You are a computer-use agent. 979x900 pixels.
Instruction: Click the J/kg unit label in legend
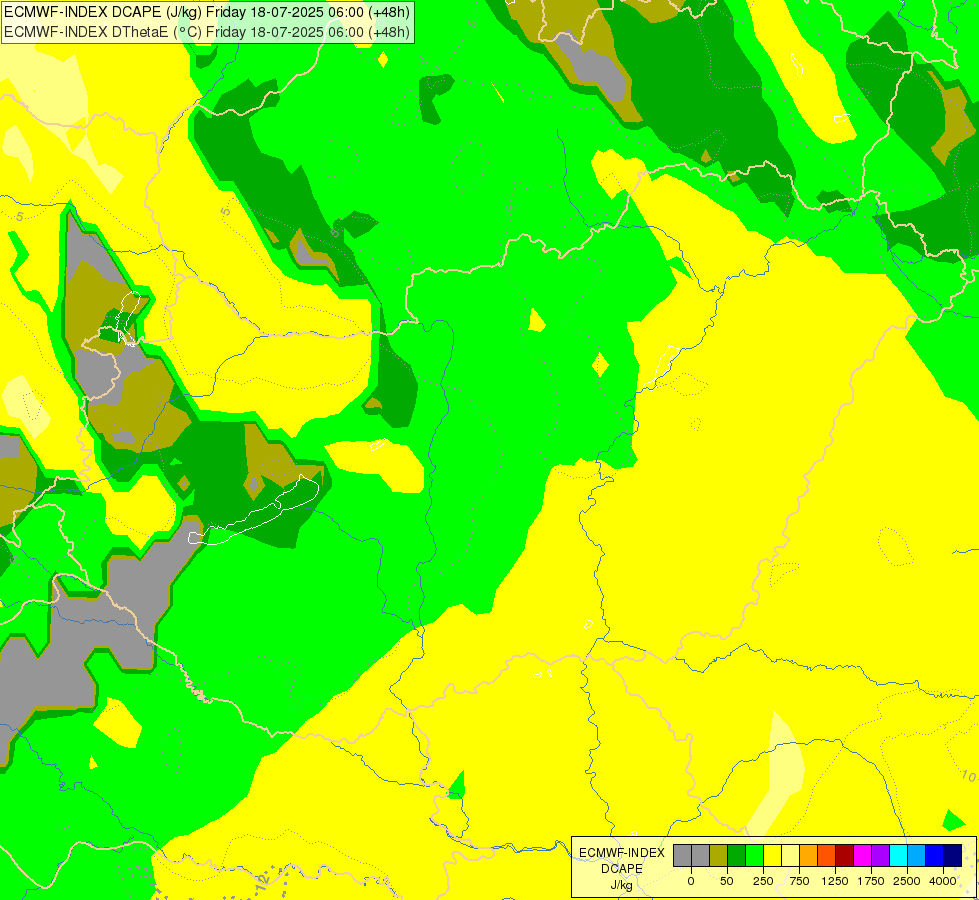pyautogui.click(x=621, y=885)
